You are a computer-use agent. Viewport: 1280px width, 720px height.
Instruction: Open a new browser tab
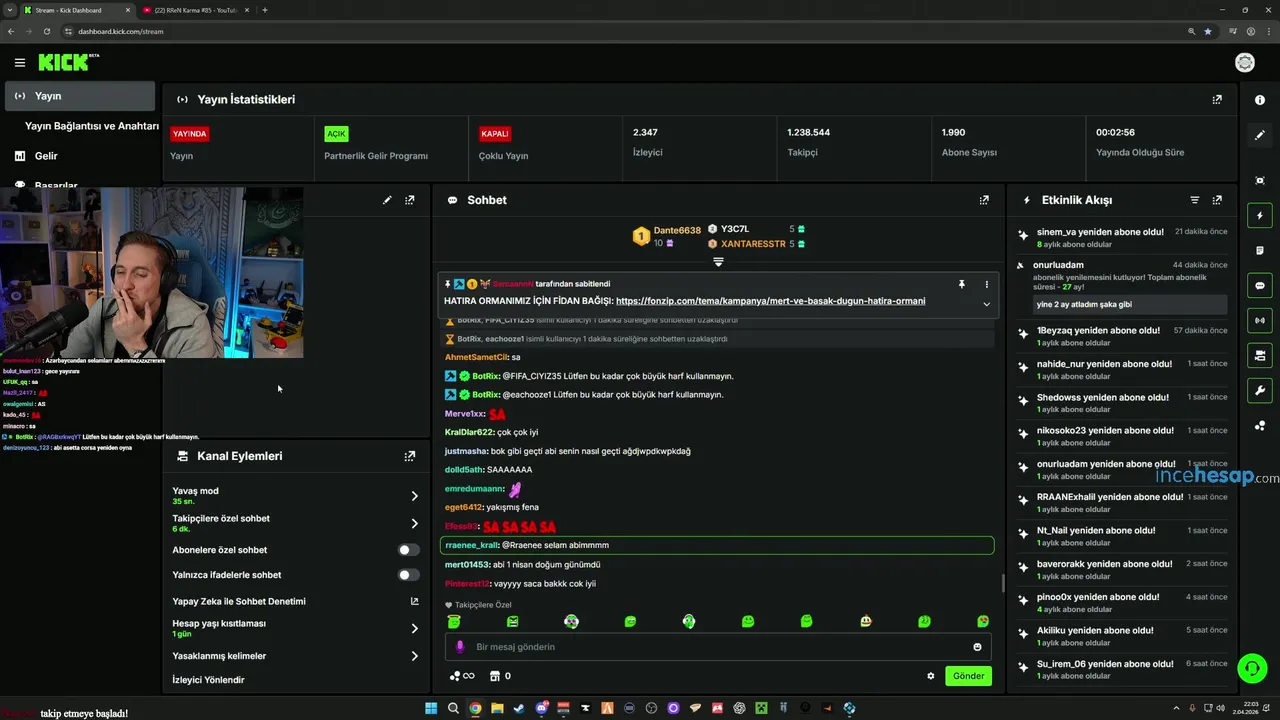pyautogui.click(x=264, y=10)
